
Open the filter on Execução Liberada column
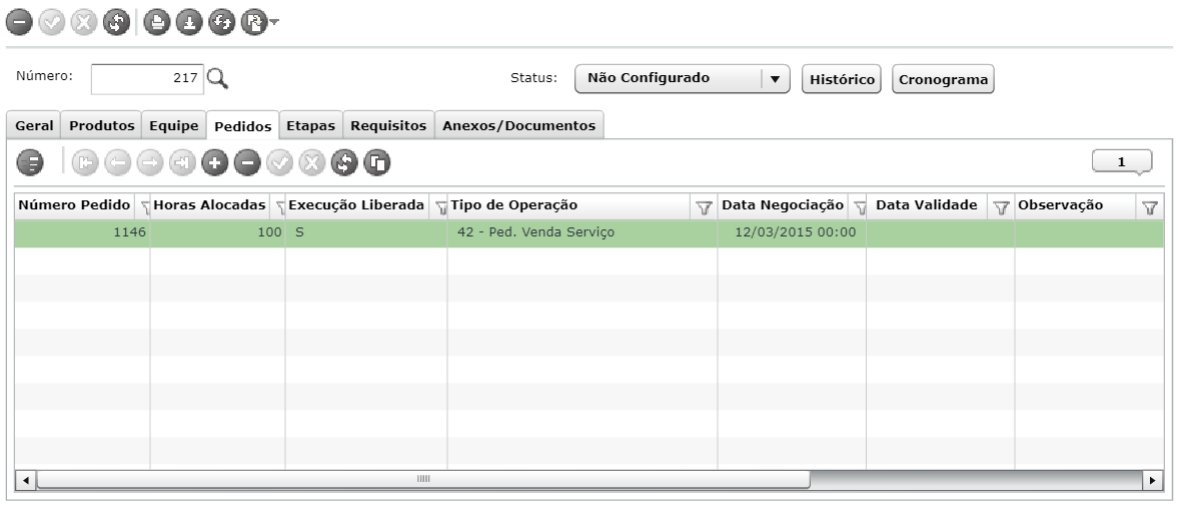[442, 207]
